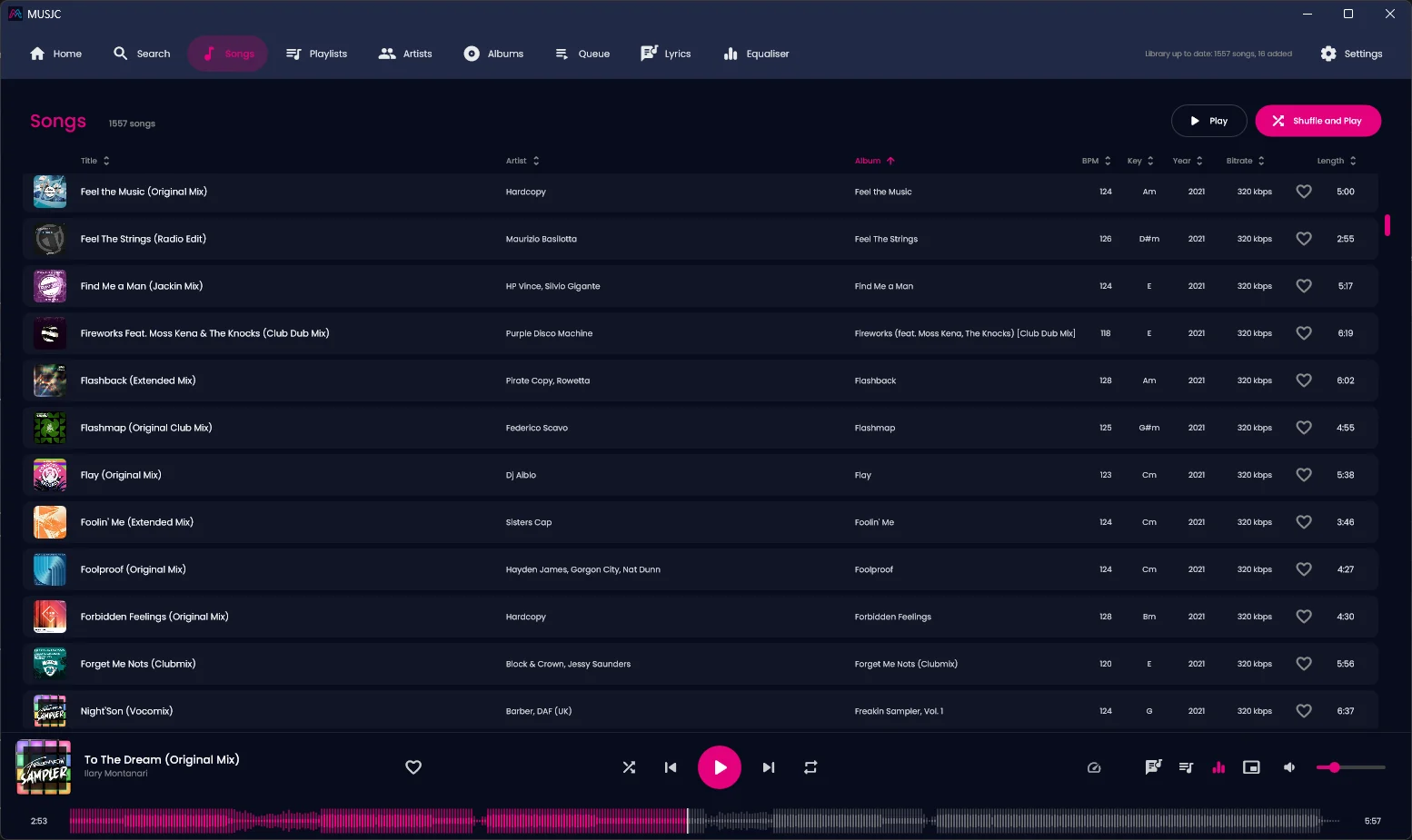Click the Flashmap green album cover

[50, 428]
